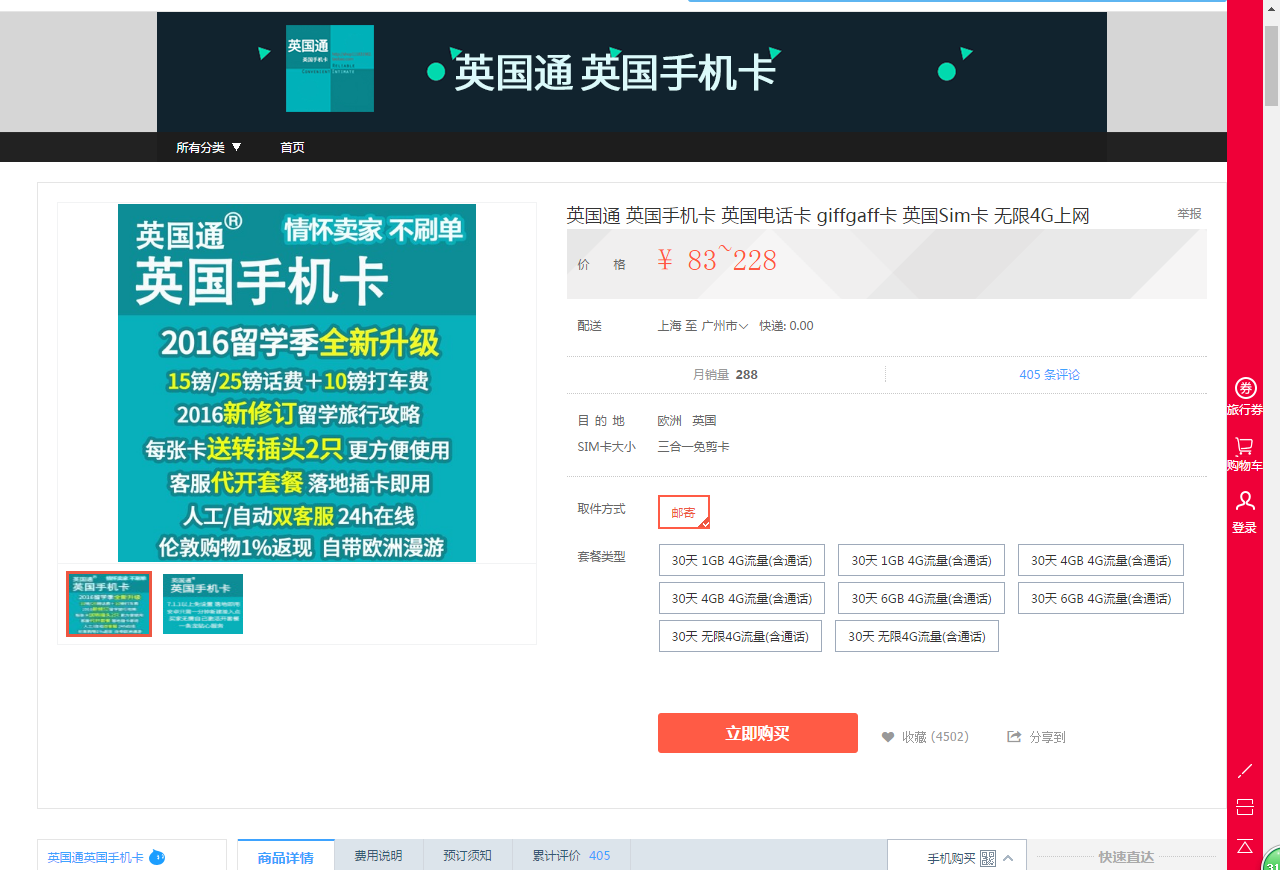Click the pencil feedback icon in red sidebar
This screenshot has width=1280, height=870.
coord(1245,770)
